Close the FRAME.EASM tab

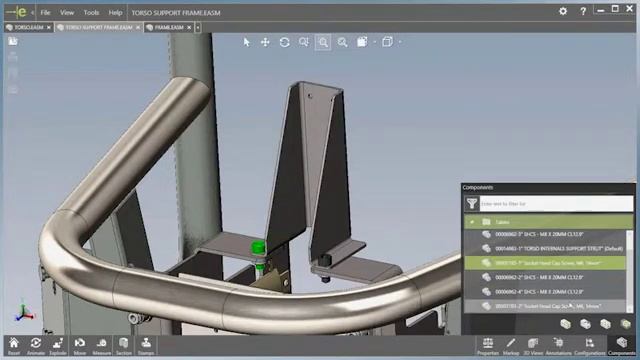click(x=189, y=27)
